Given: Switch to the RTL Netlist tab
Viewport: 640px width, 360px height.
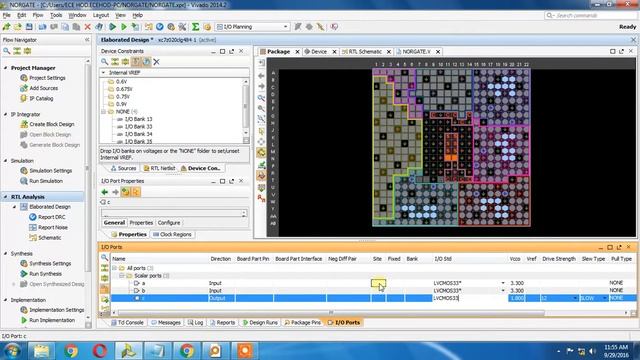Looking at the screenshot, I should [159, 168].
